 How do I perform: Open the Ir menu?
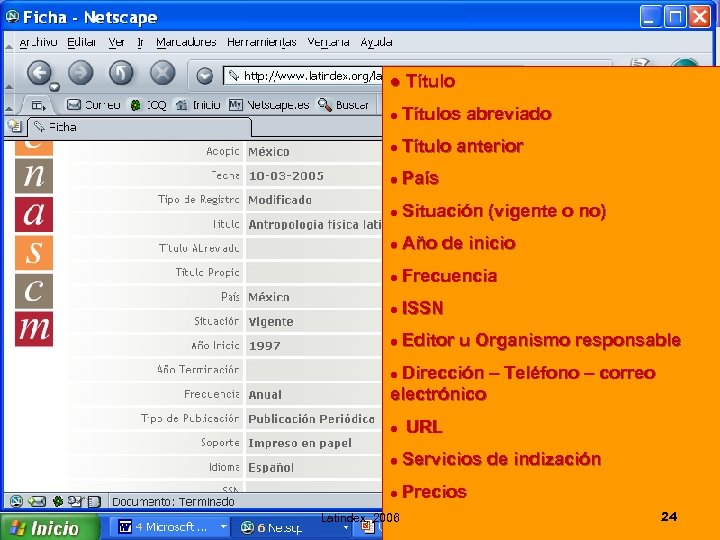tap(140, 42)
